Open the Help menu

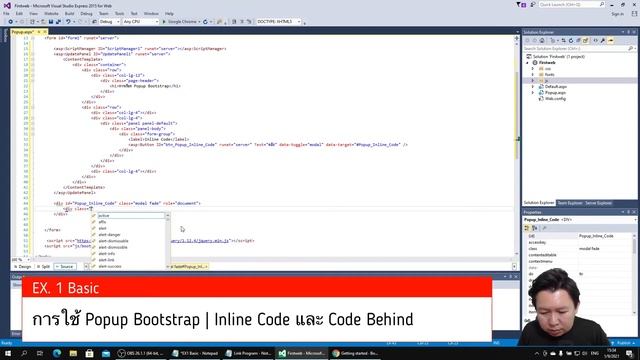click(169, 13)
